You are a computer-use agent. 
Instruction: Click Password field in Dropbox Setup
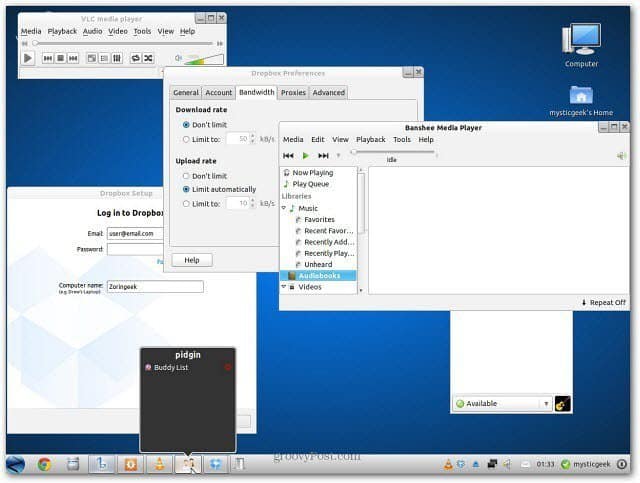point(135,249)
